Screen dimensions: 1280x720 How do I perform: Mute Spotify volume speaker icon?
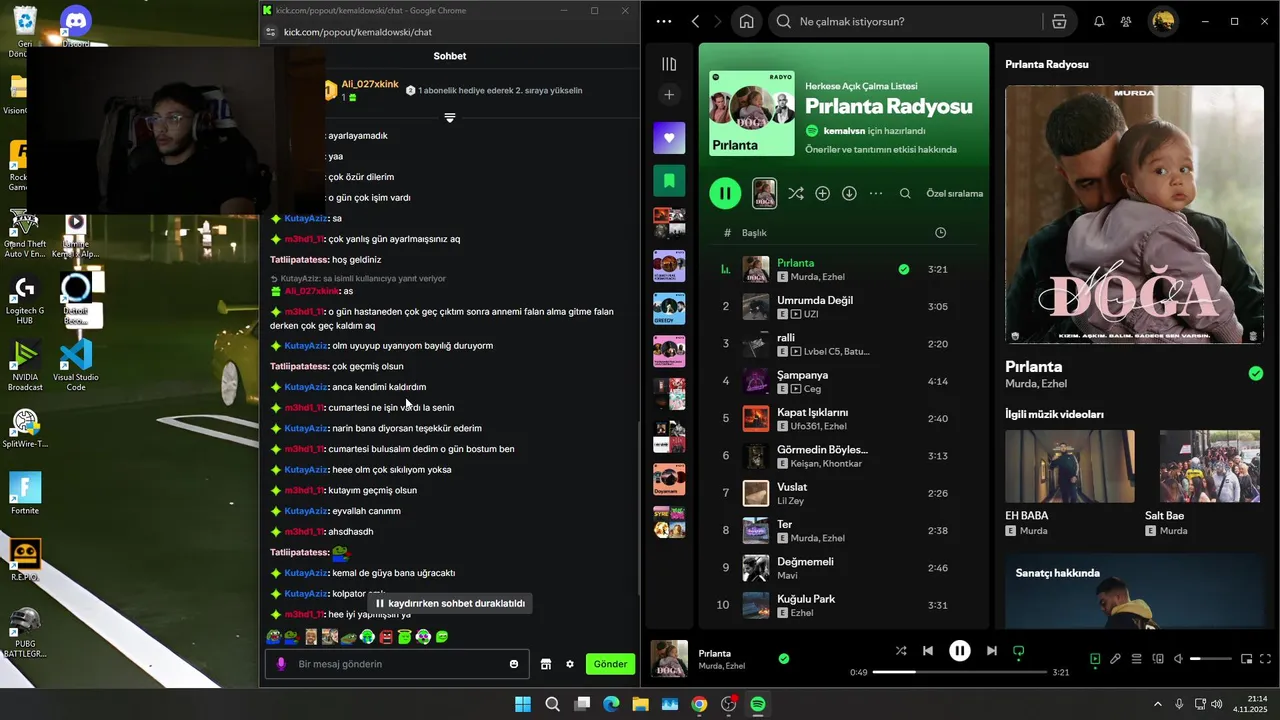coord(1178,659)
